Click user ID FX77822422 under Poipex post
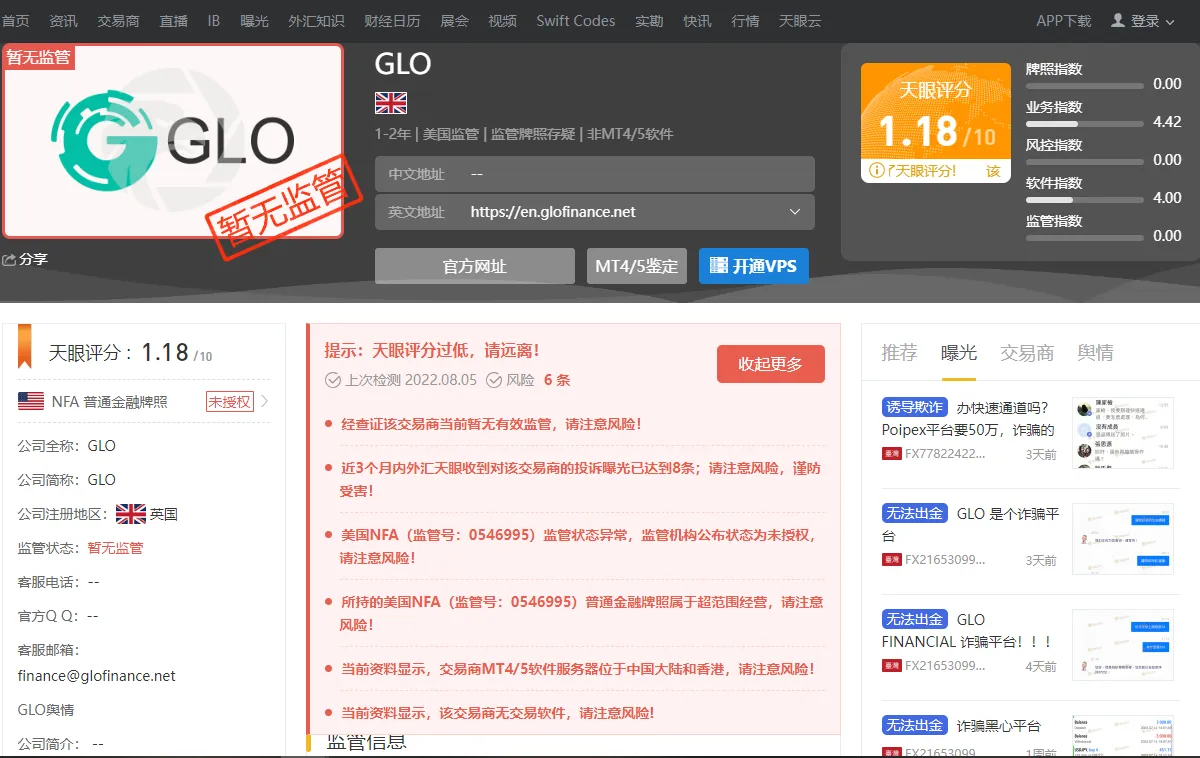The image size is (1200, 758). (945, 454)
